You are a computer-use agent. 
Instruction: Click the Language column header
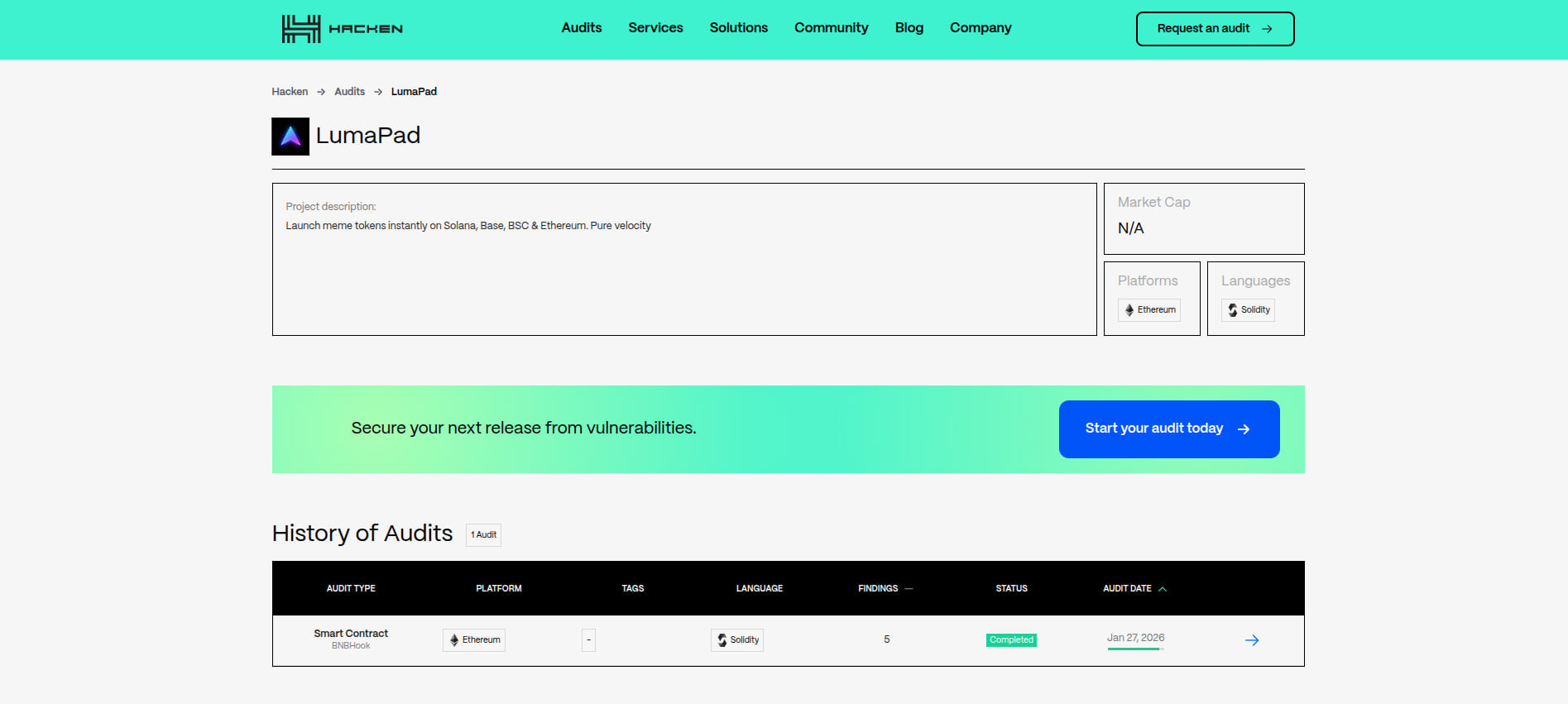760,588
